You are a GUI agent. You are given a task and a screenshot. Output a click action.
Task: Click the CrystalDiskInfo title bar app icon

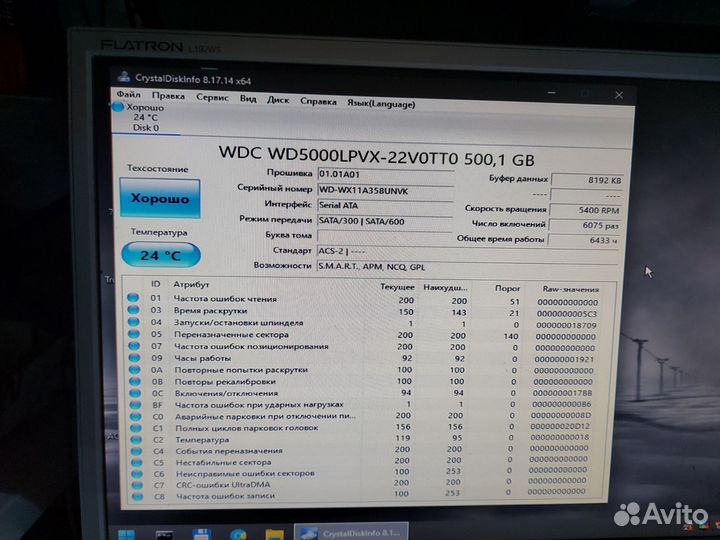(x=124, y=76)
